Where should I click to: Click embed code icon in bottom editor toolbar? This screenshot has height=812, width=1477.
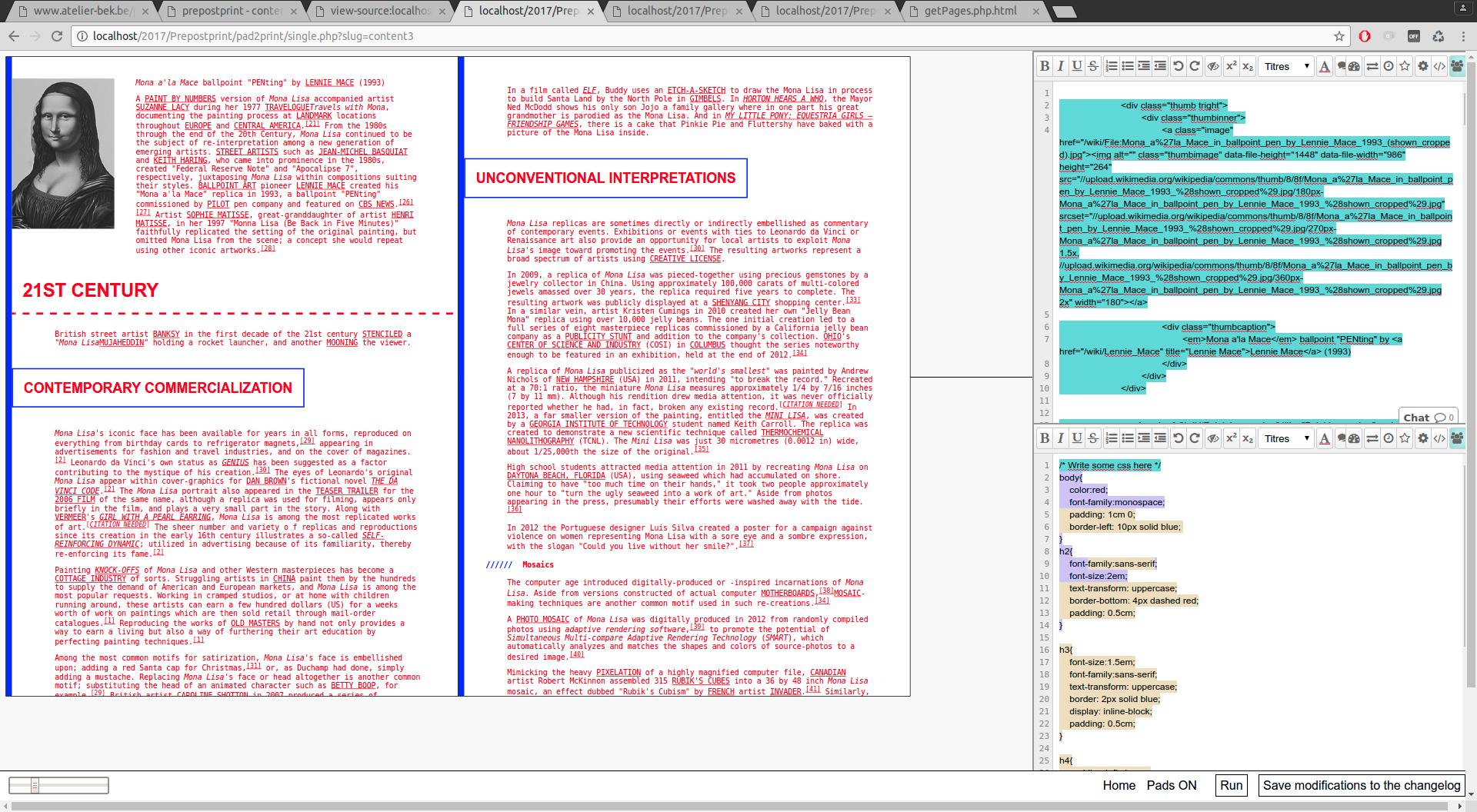tap(1439, 438)
